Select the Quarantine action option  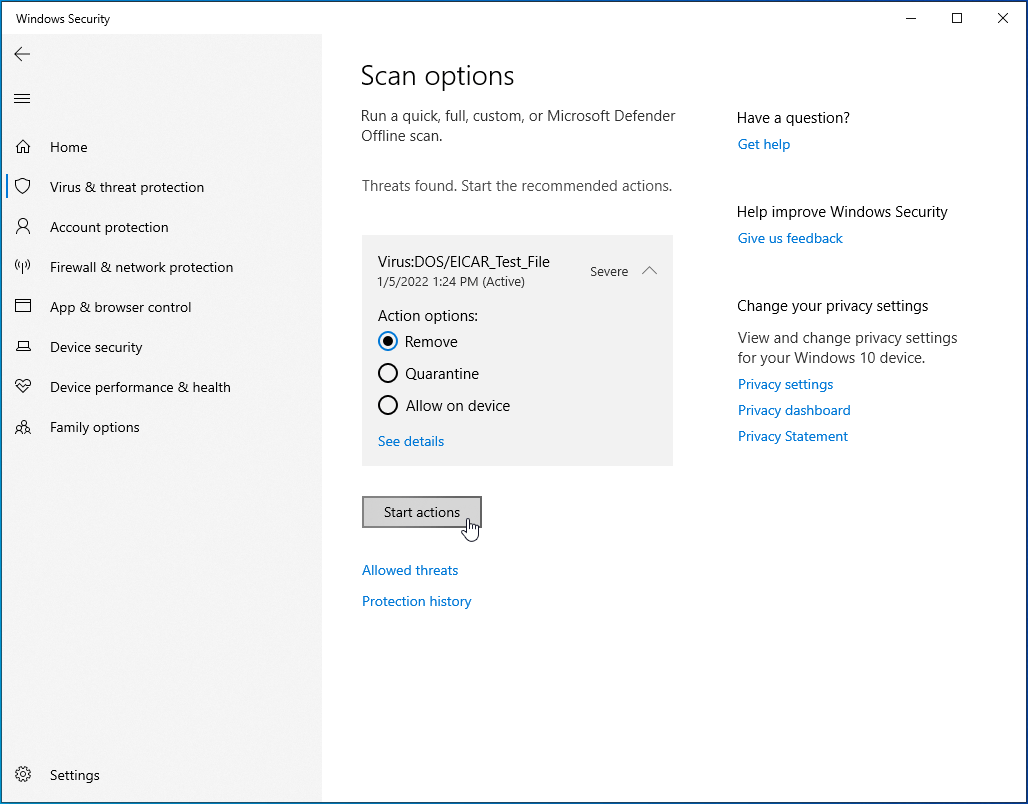[x=388, y=374]
